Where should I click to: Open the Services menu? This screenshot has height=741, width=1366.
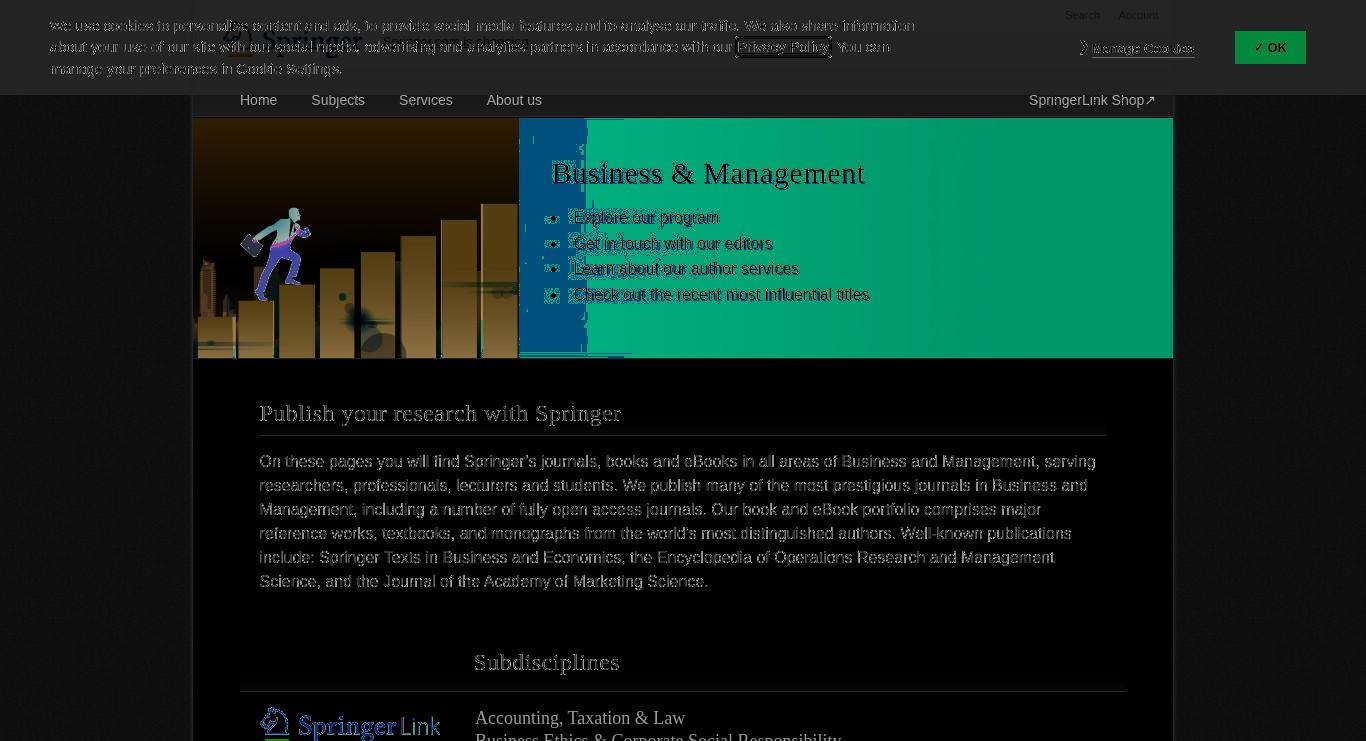point(425,100)
